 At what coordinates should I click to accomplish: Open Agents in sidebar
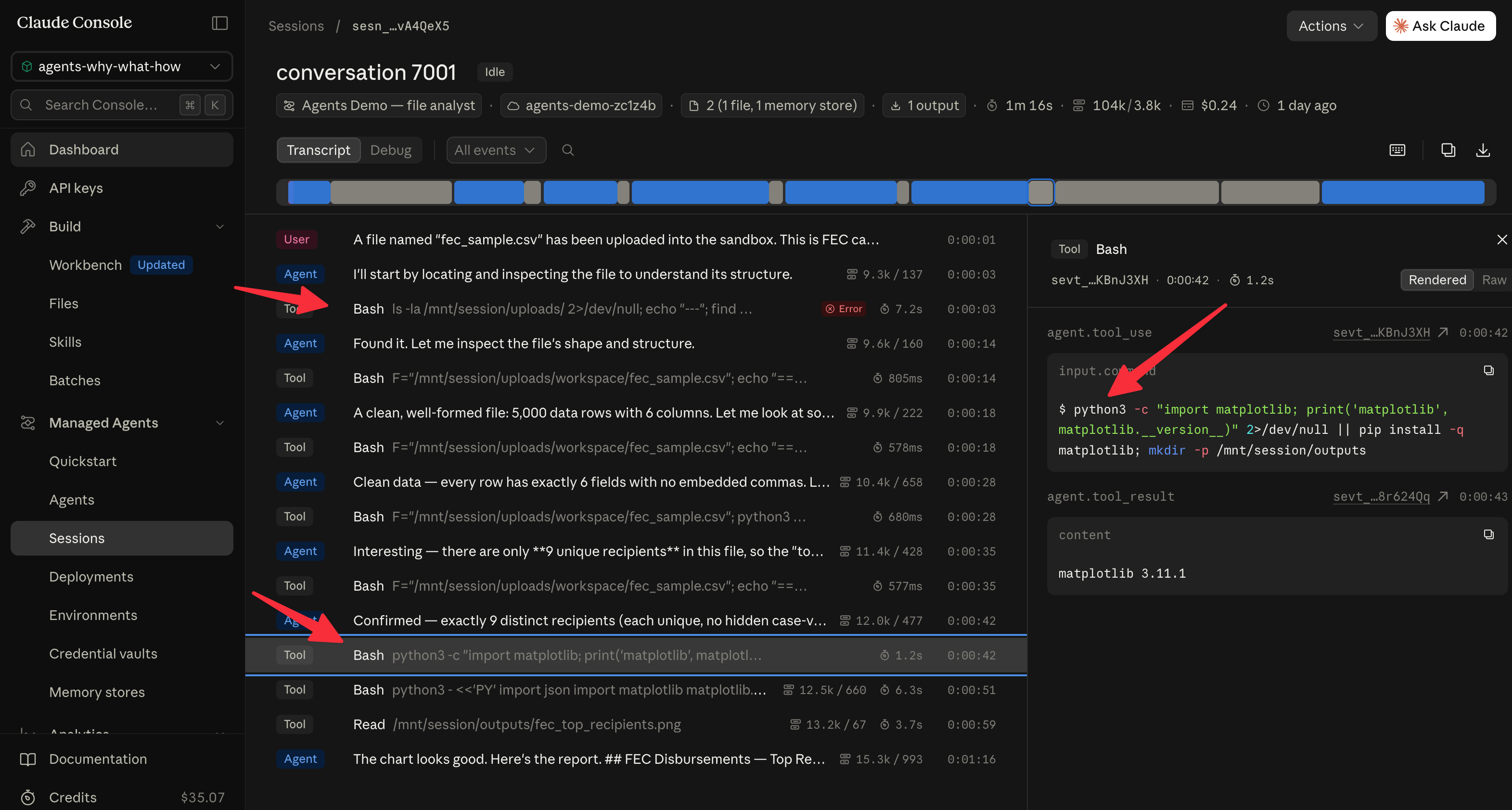pos(72,500)
